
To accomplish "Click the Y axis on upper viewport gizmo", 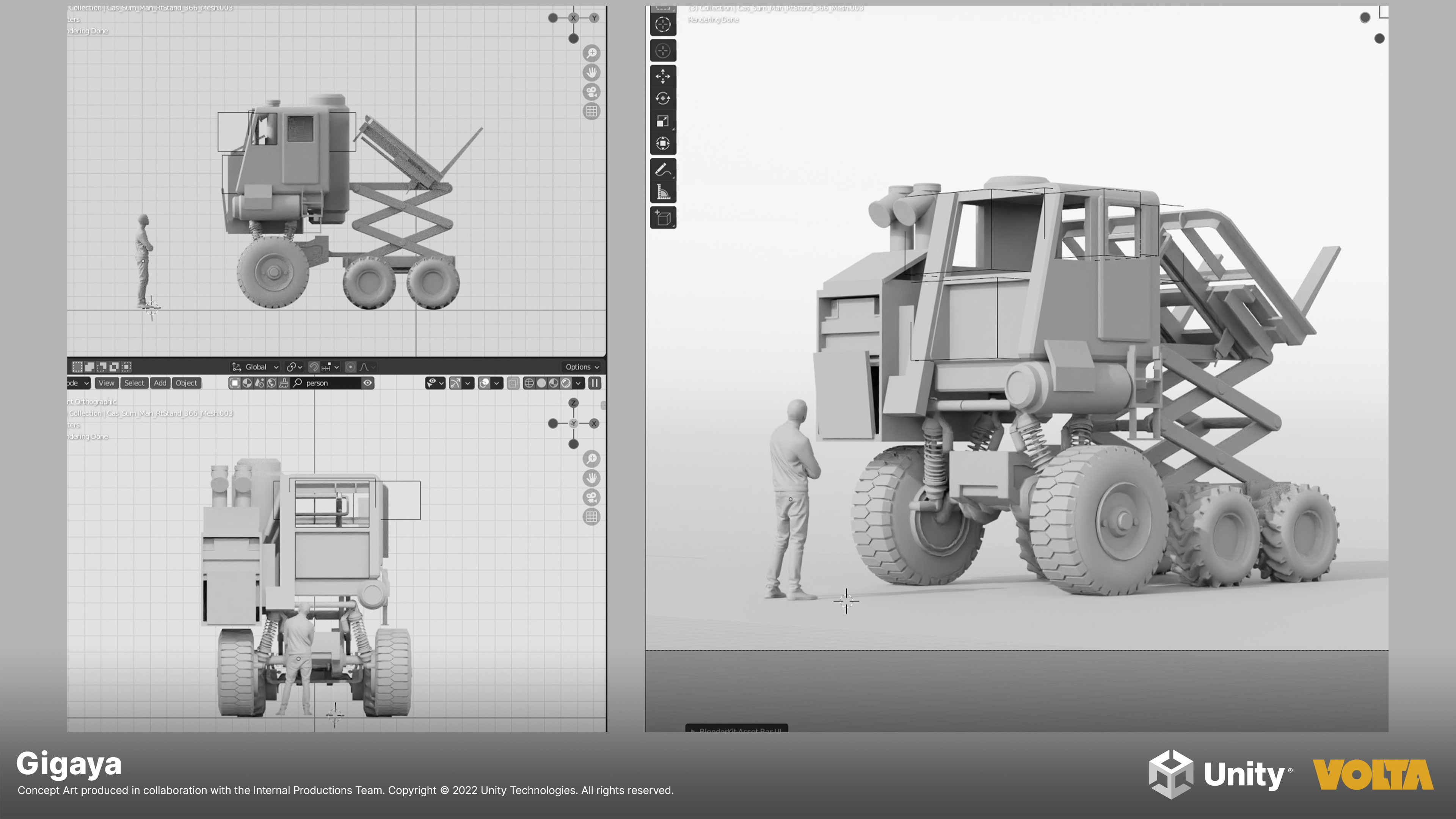I will pos(594,18).
